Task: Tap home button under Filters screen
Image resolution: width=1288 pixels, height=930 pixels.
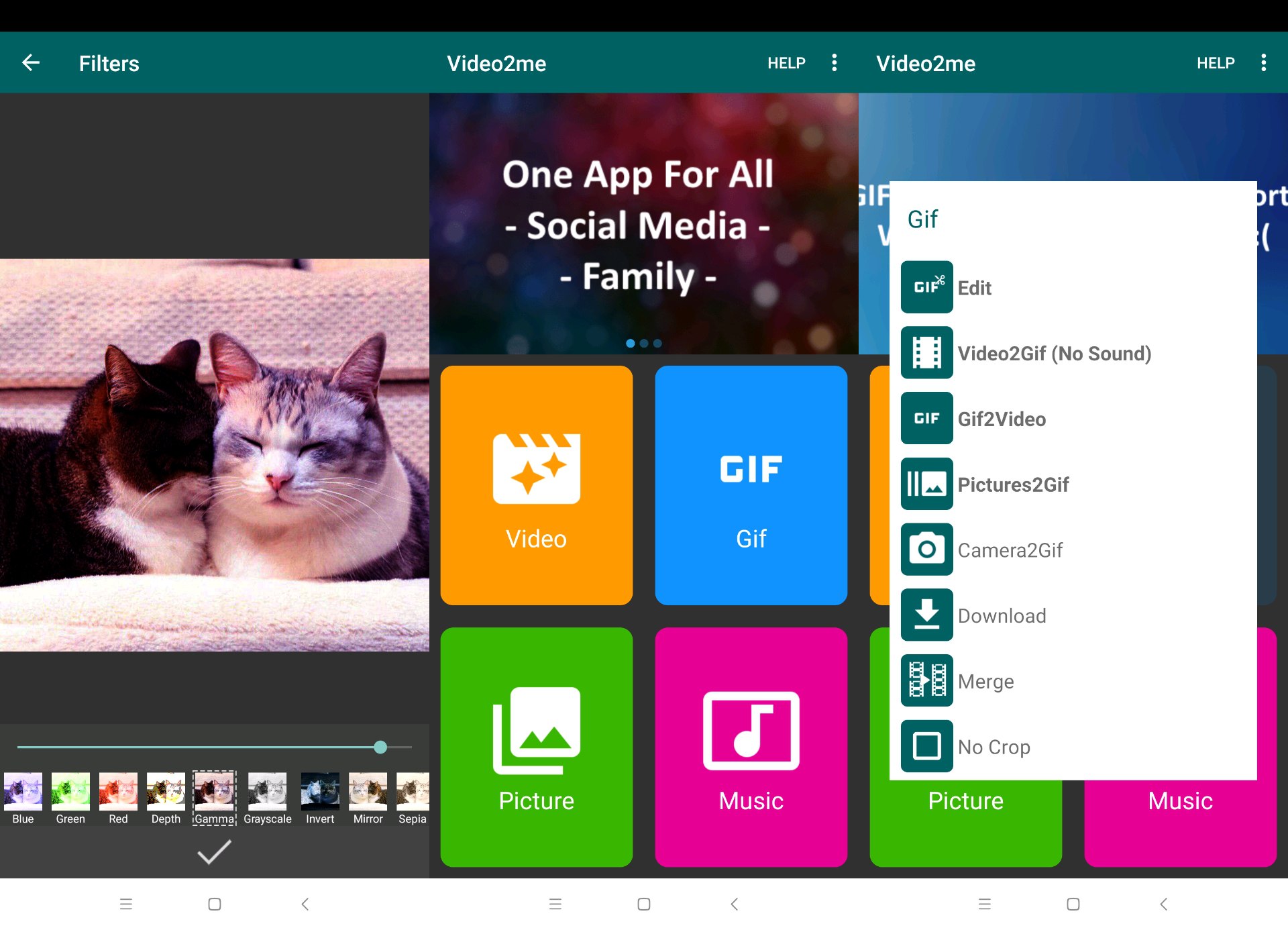Action: (215, 904)
